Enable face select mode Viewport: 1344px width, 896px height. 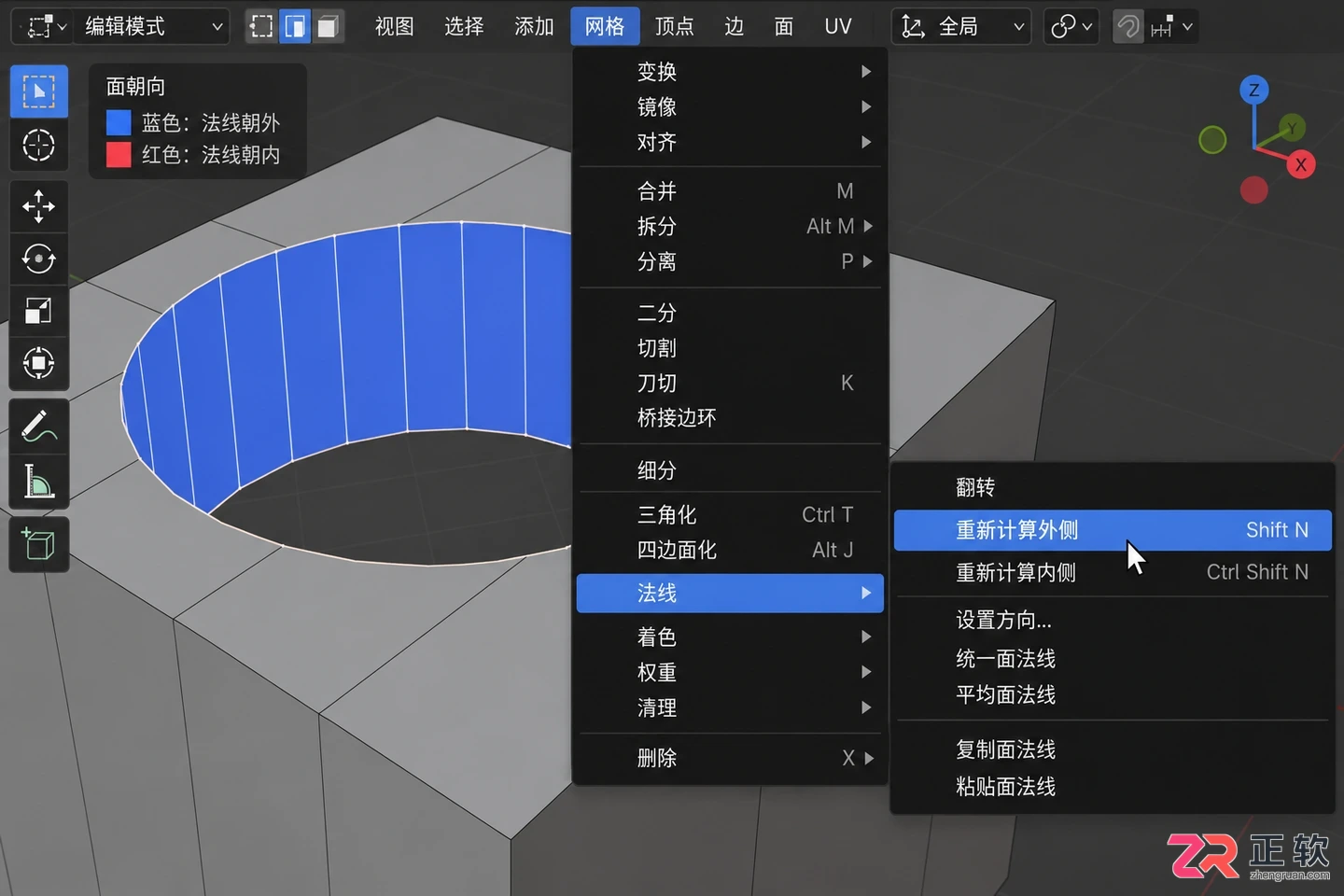pyautogui.click(x=328, y=26)
